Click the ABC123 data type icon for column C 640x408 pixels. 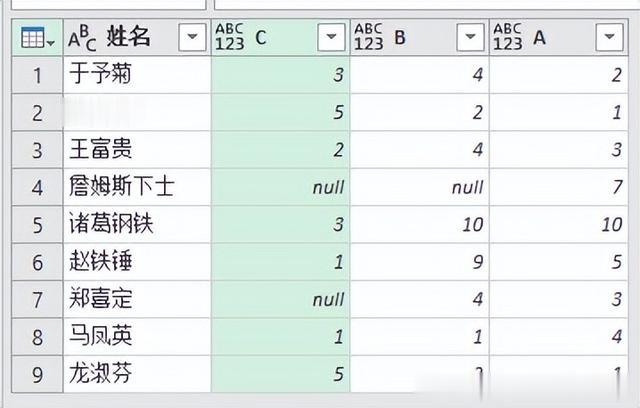[x=229, y=37]
